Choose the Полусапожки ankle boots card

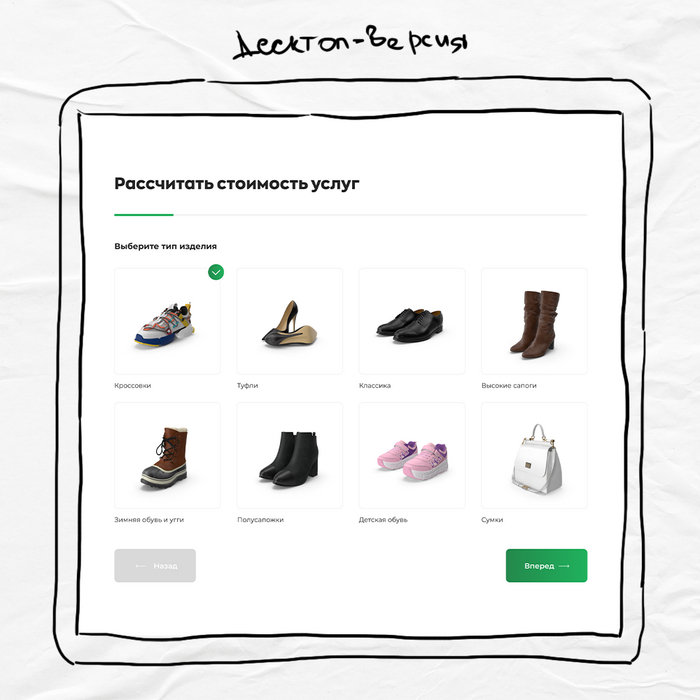pos(290,455)
